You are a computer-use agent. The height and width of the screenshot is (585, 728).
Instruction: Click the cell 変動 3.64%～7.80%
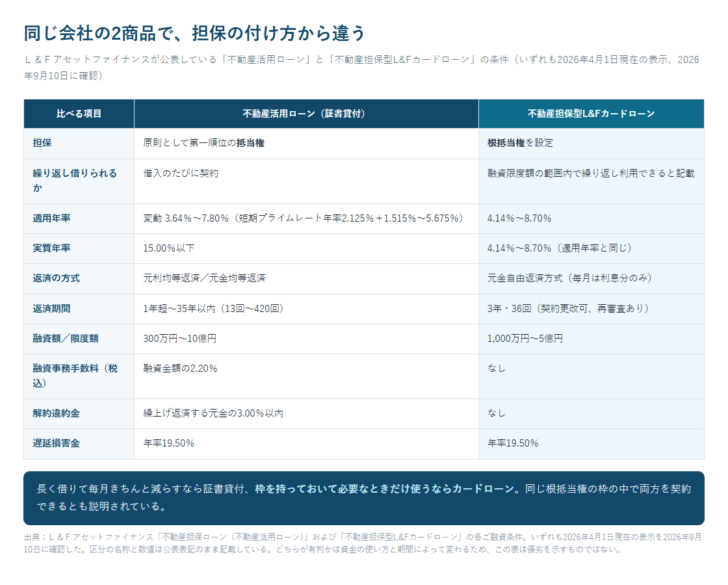pos(306,218)
